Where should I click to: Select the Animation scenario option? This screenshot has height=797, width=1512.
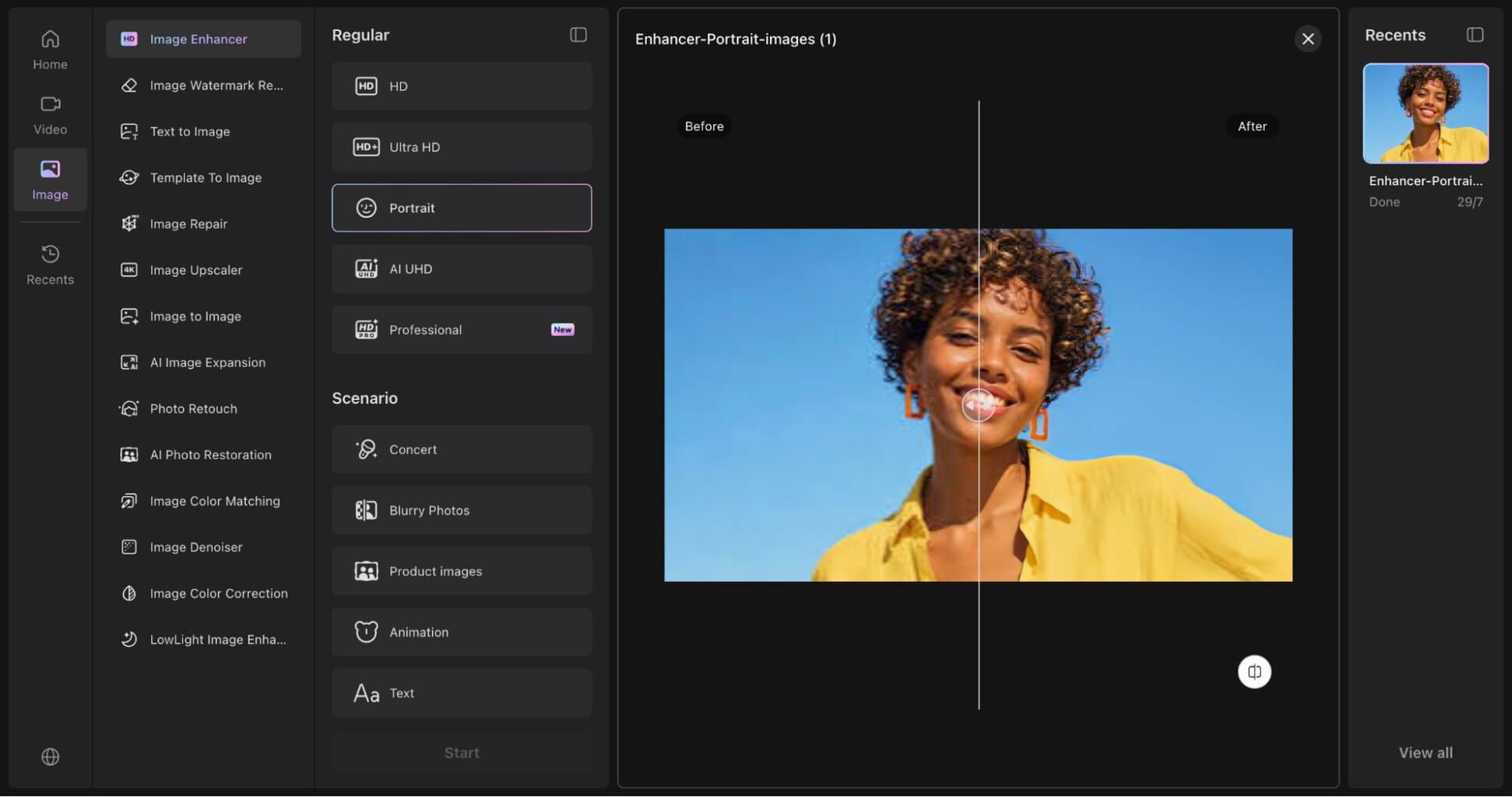pyautogui.click(x=462, y=632)
